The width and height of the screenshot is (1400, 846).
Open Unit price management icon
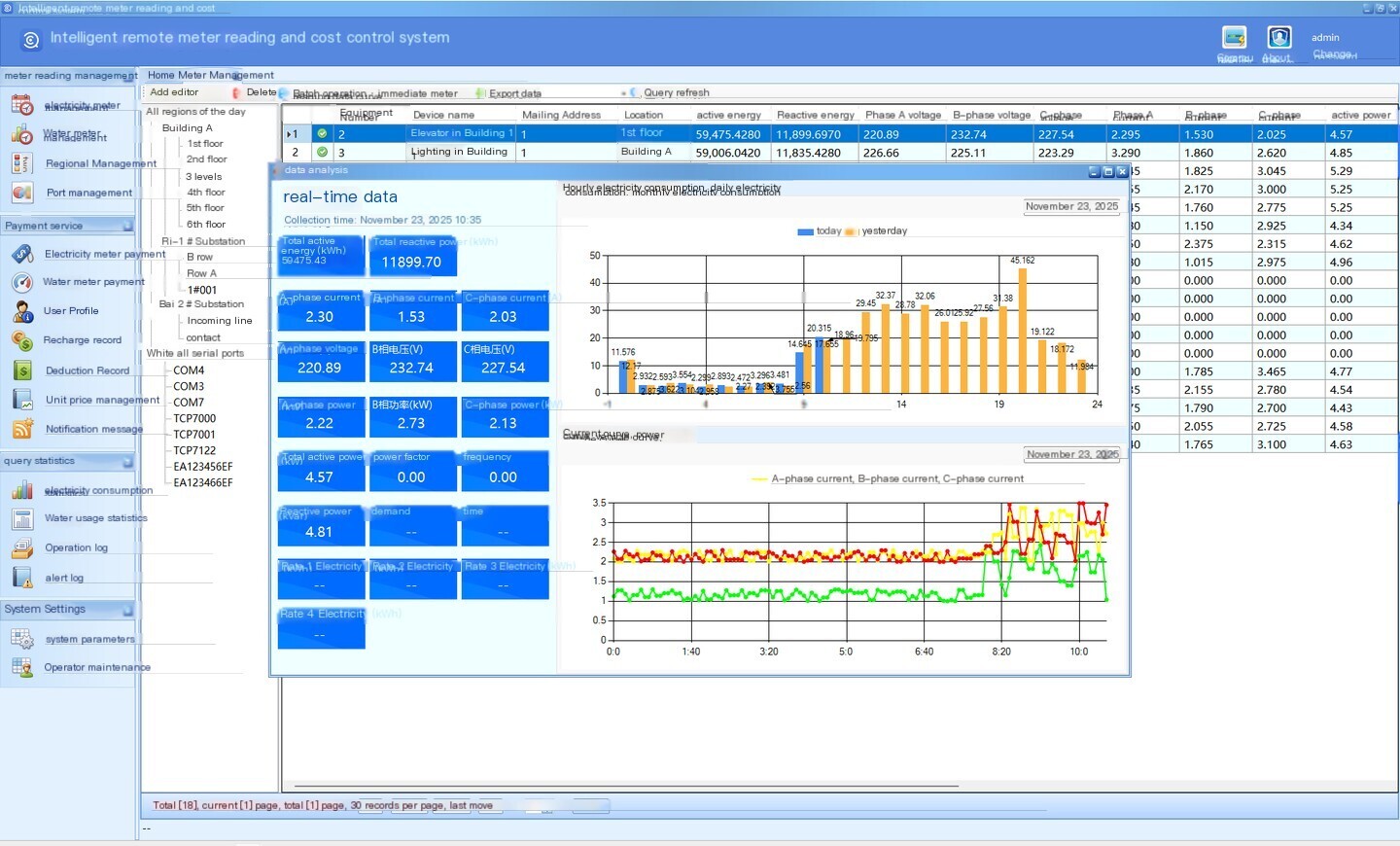(x=21, y=400)
